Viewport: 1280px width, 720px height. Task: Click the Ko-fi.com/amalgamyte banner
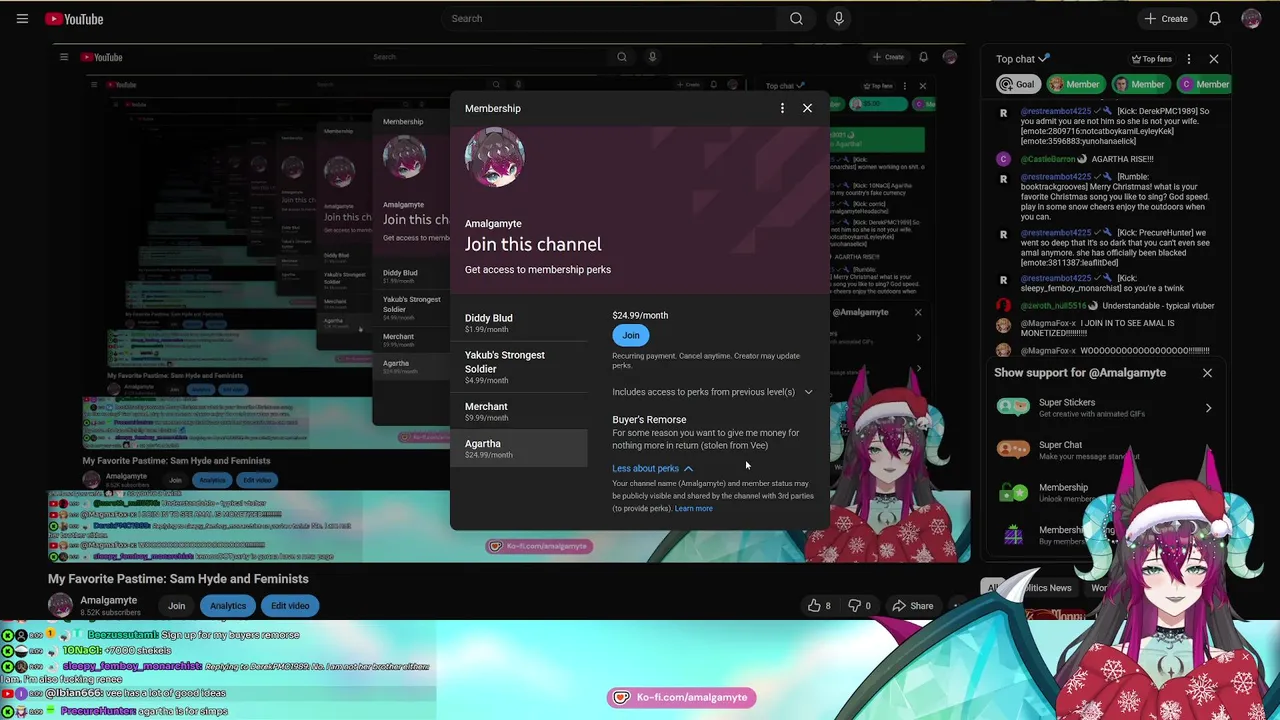[x=681, y=697]
